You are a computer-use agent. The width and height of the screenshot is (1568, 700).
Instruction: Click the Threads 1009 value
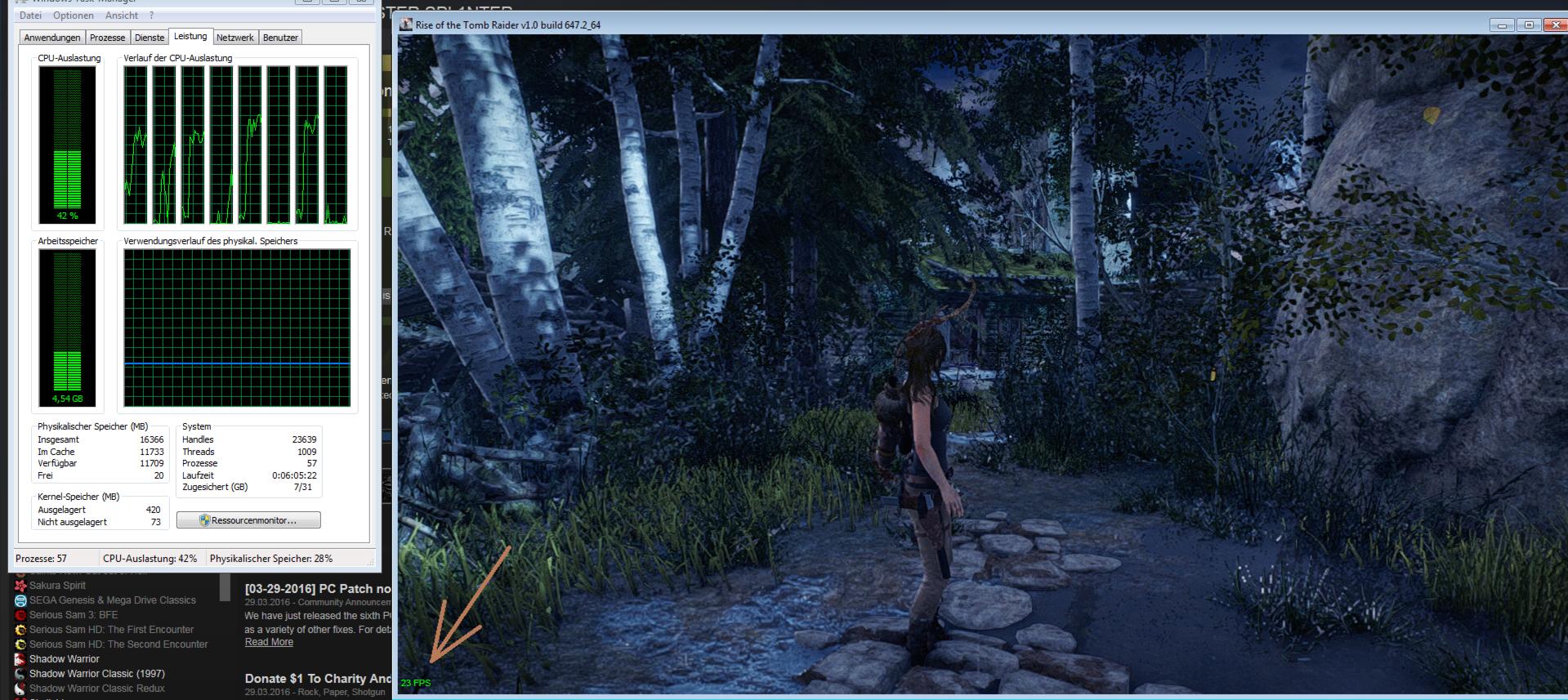(307, 452)
